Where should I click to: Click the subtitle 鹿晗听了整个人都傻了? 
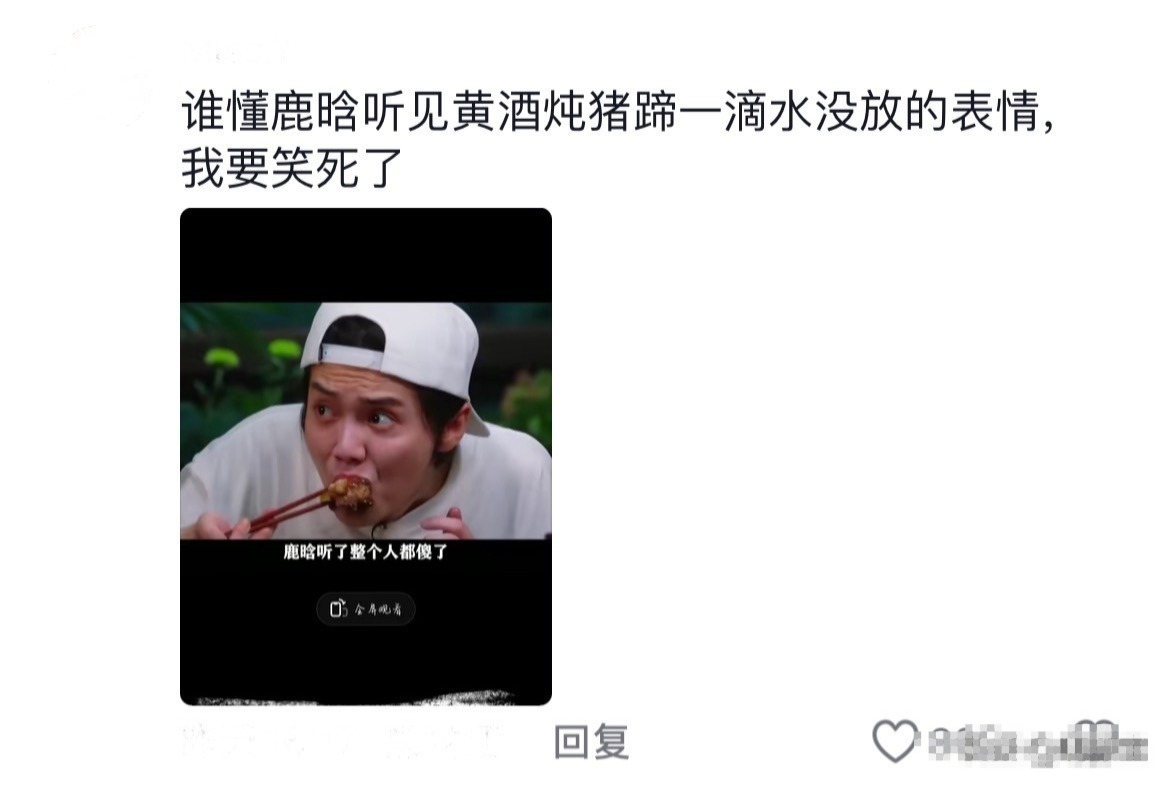366,552
